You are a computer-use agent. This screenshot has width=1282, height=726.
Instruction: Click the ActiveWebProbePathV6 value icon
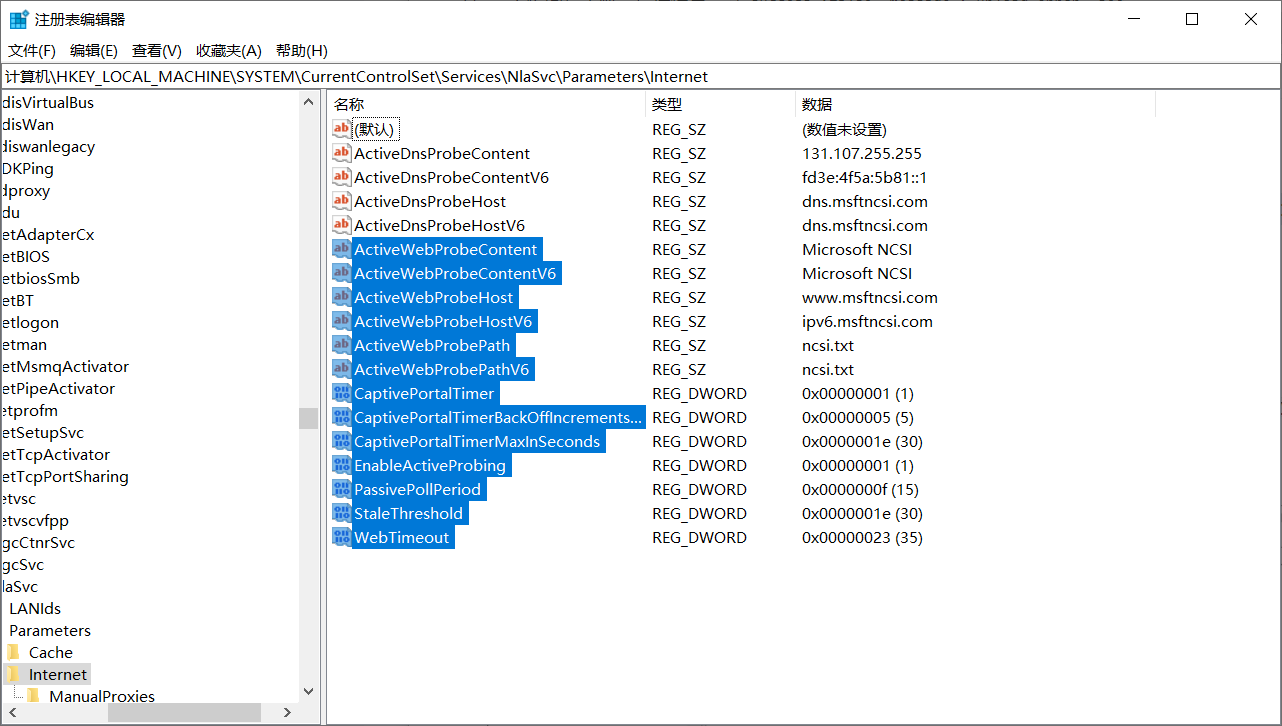coord(341,369)
